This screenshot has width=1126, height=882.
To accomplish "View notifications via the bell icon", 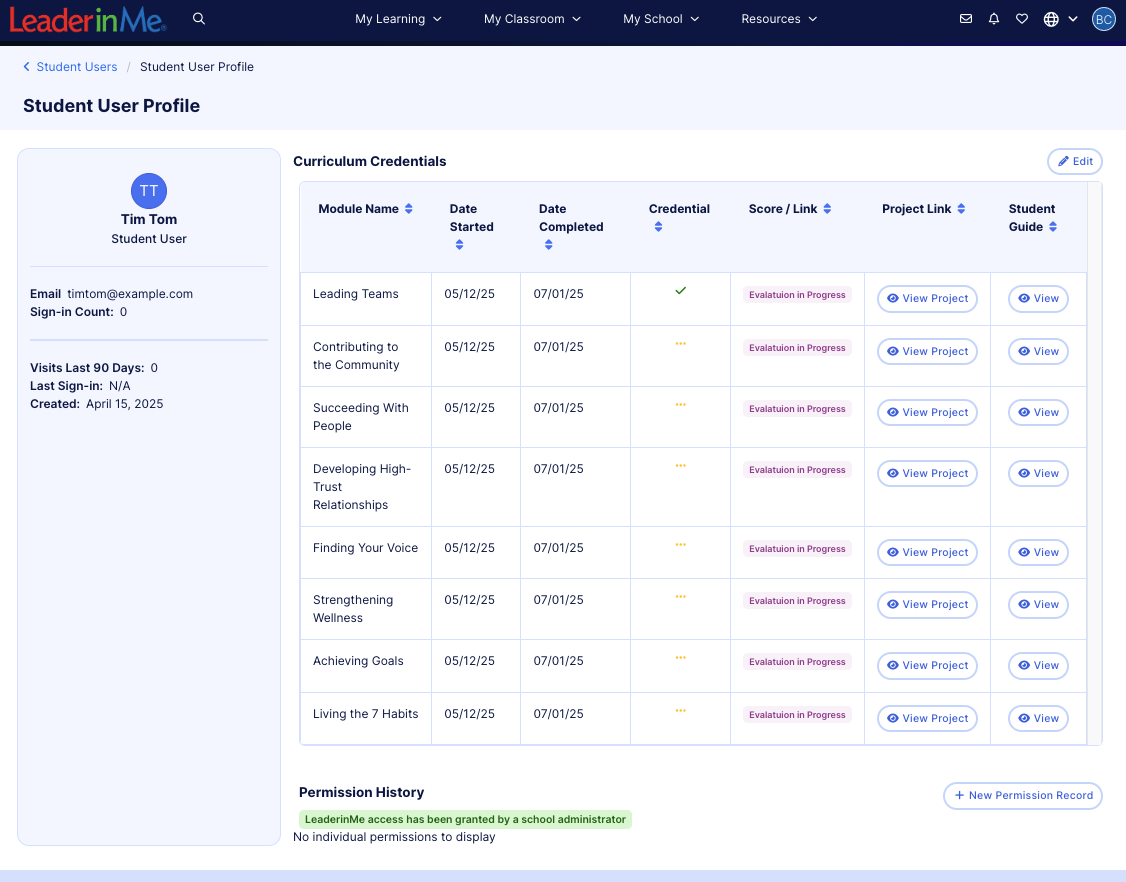I will pyautogui.click(x=993, y=18).
